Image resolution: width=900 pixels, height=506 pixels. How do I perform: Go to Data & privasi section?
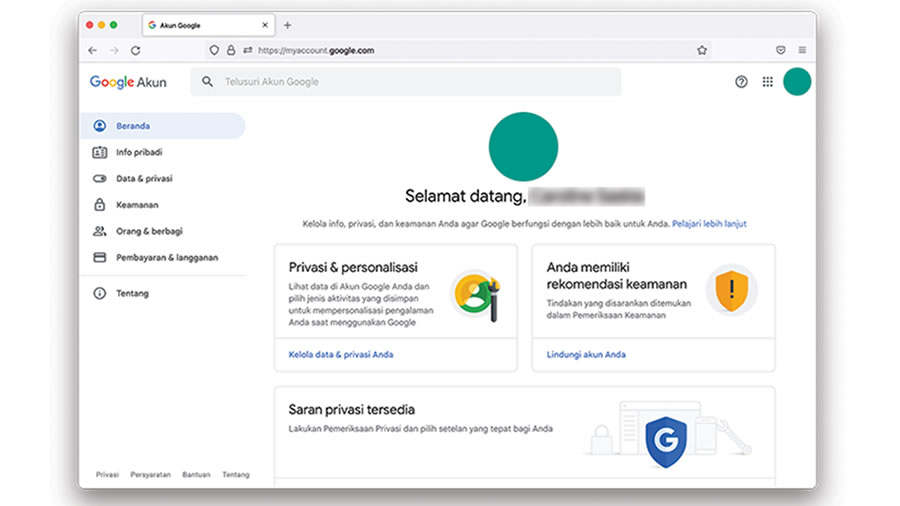(144, 178)
